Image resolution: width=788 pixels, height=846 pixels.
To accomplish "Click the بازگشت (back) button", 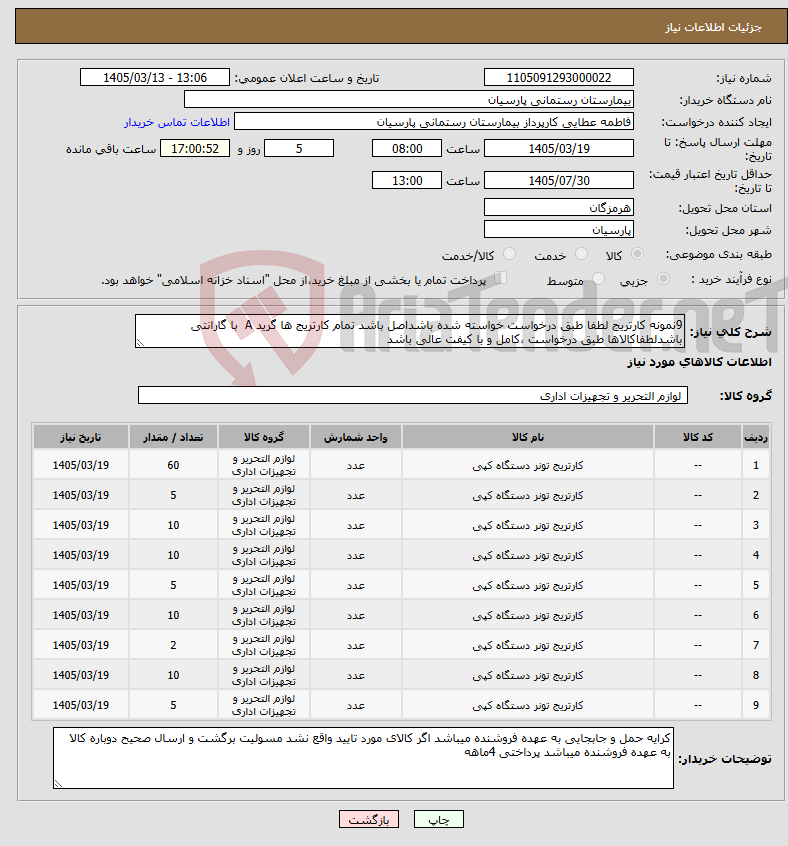I will [369, 820].
